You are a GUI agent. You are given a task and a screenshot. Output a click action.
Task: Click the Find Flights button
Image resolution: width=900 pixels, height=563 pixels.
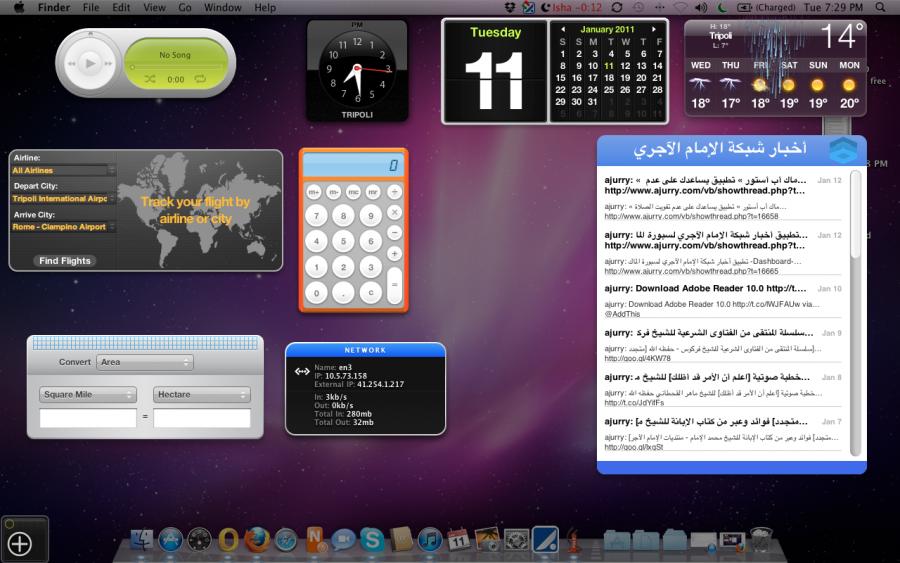tap(65, 261)
